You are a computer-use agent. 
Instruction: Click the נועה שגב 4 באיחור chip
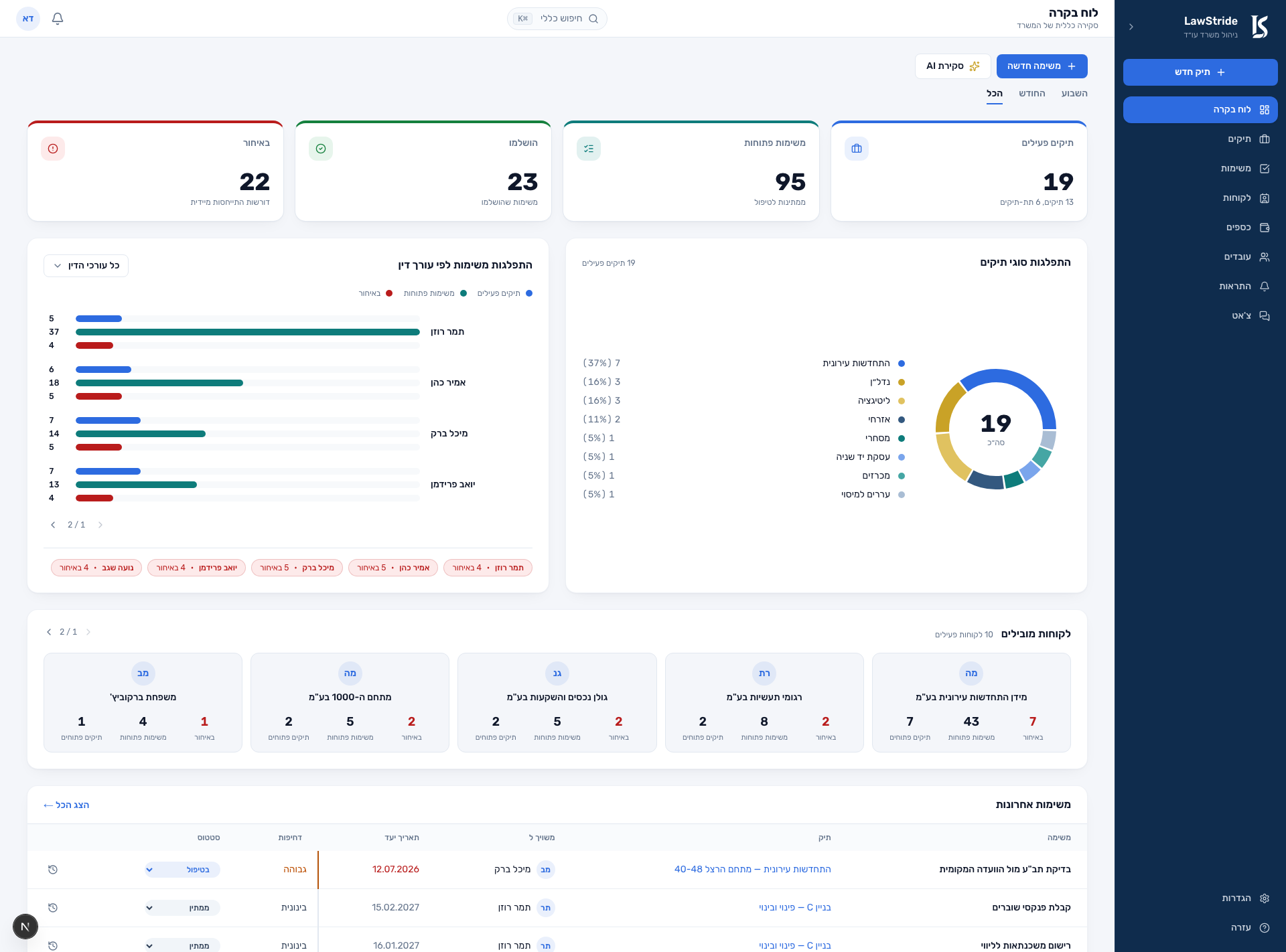[x=96, y=568]
